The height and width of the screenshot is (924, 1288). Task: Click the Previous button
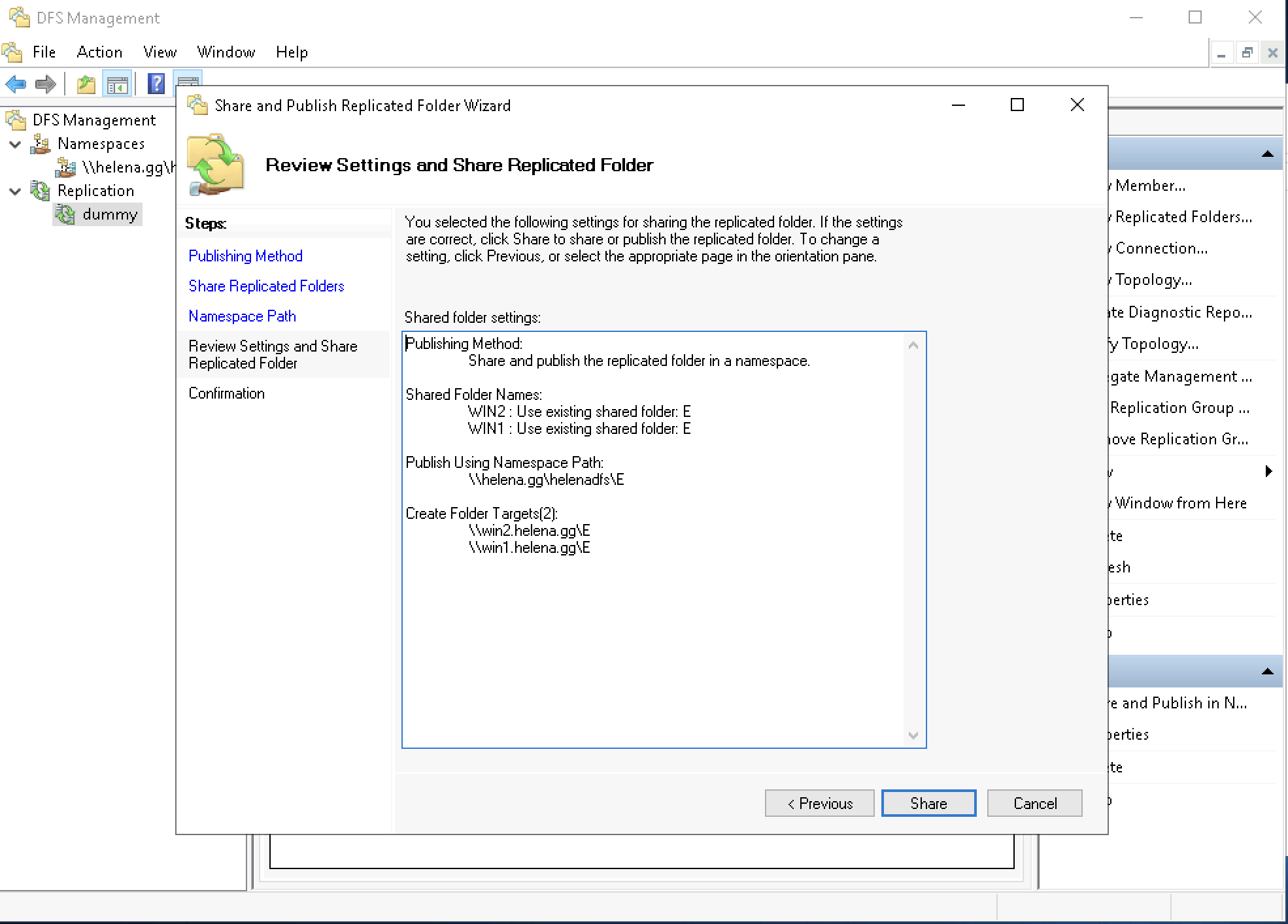pos(819,803)
